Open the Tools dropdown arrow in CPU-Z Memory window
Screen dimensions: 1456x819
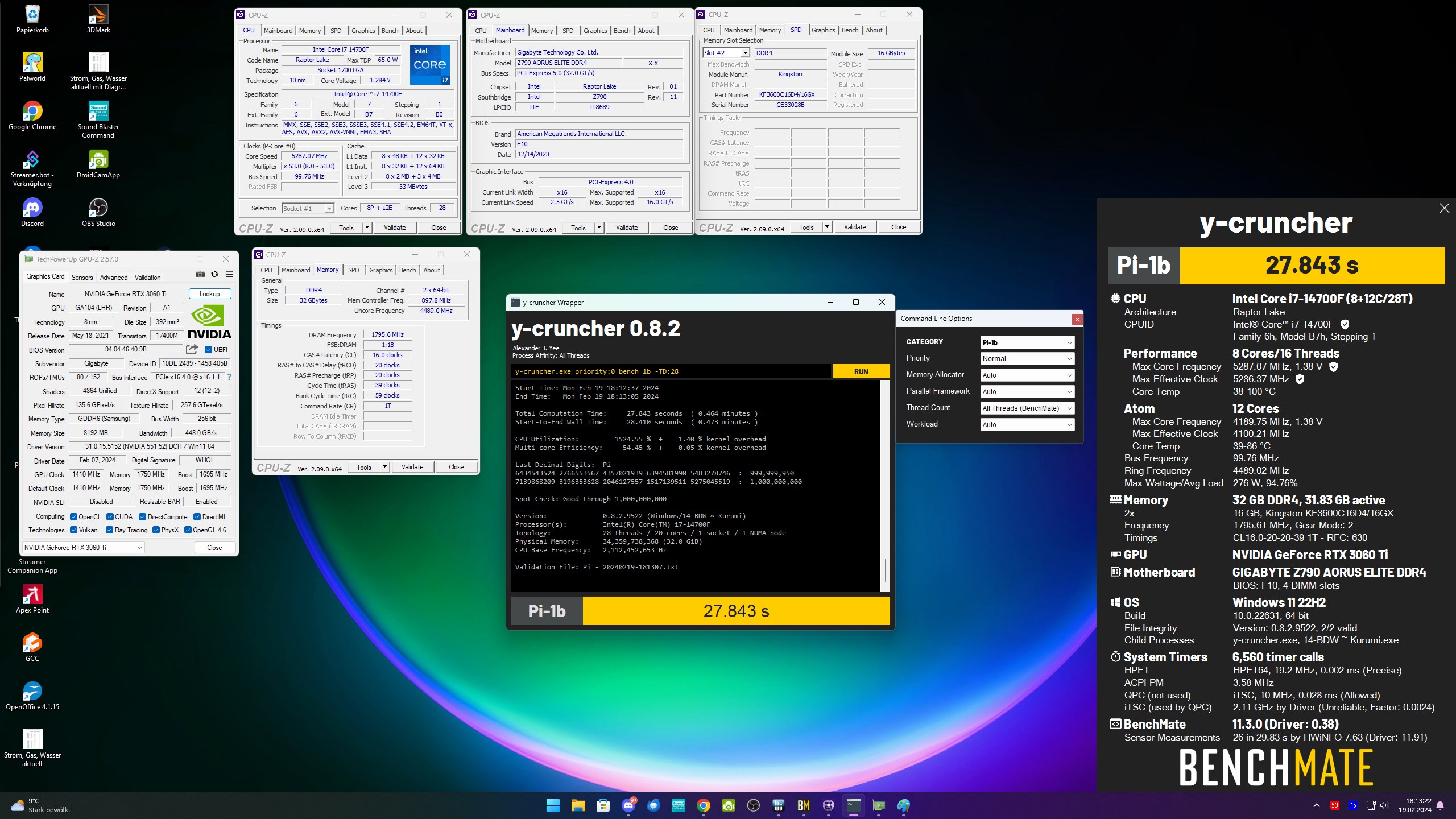click(385, 467)
